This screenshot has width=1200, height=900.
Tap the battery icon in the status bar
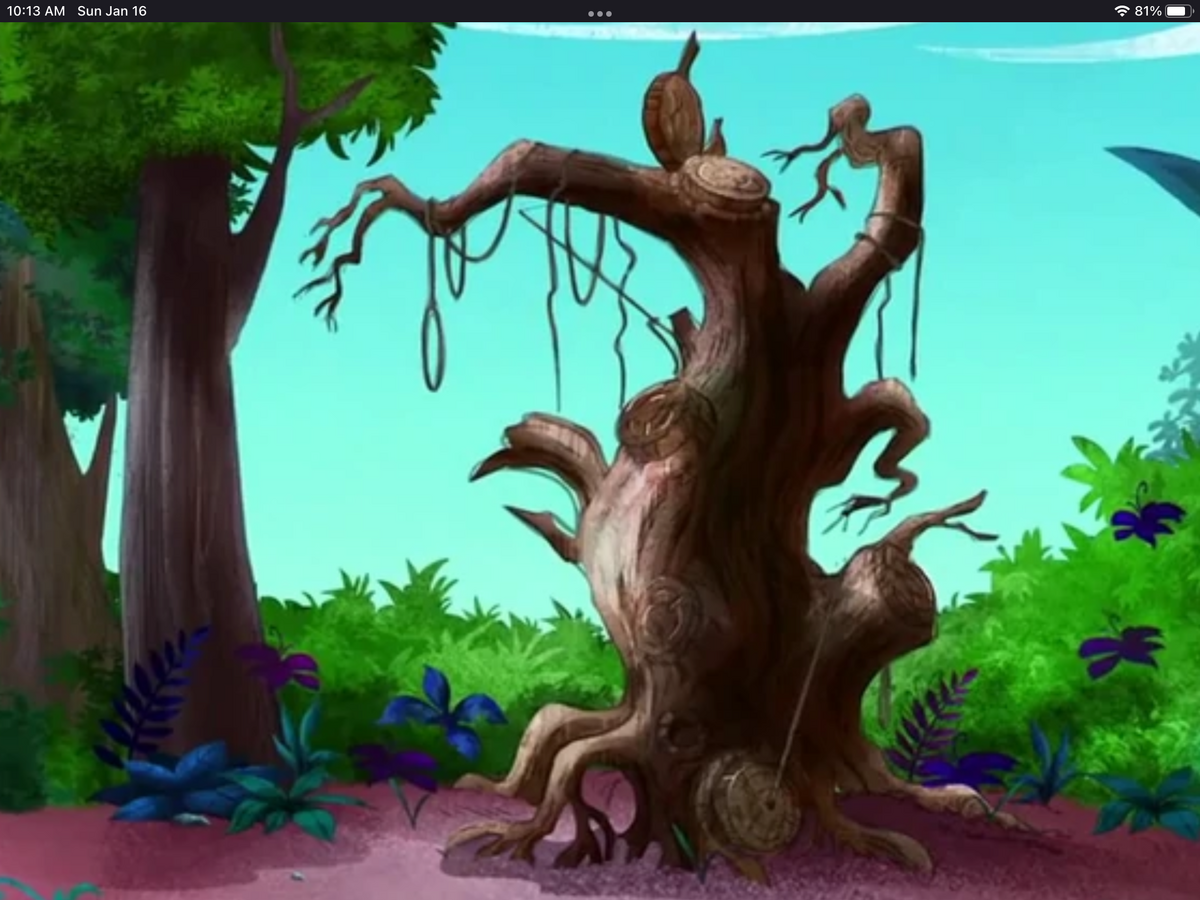pos(1182,12)
